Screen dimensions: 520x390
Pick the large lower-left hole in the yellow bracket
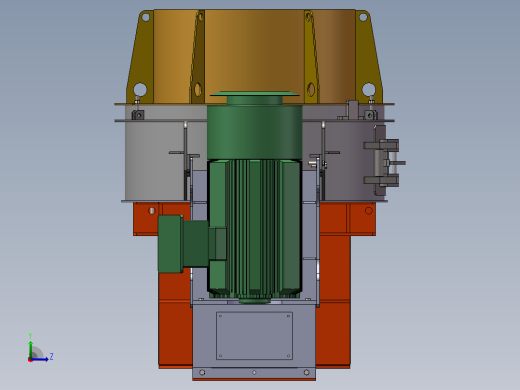click(x=140, y=89)
